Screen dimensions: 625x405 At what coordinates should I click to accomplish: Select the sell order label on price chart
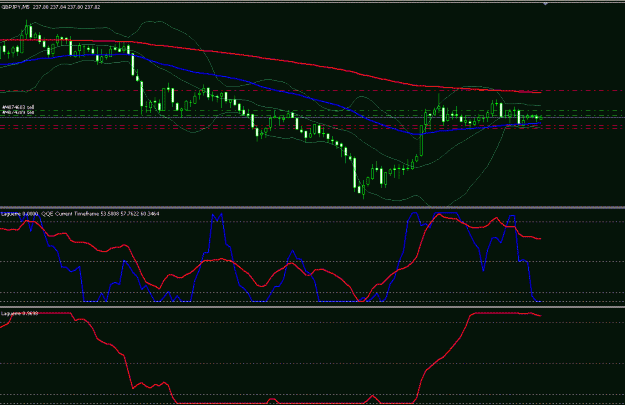click(x=18, y=107)
